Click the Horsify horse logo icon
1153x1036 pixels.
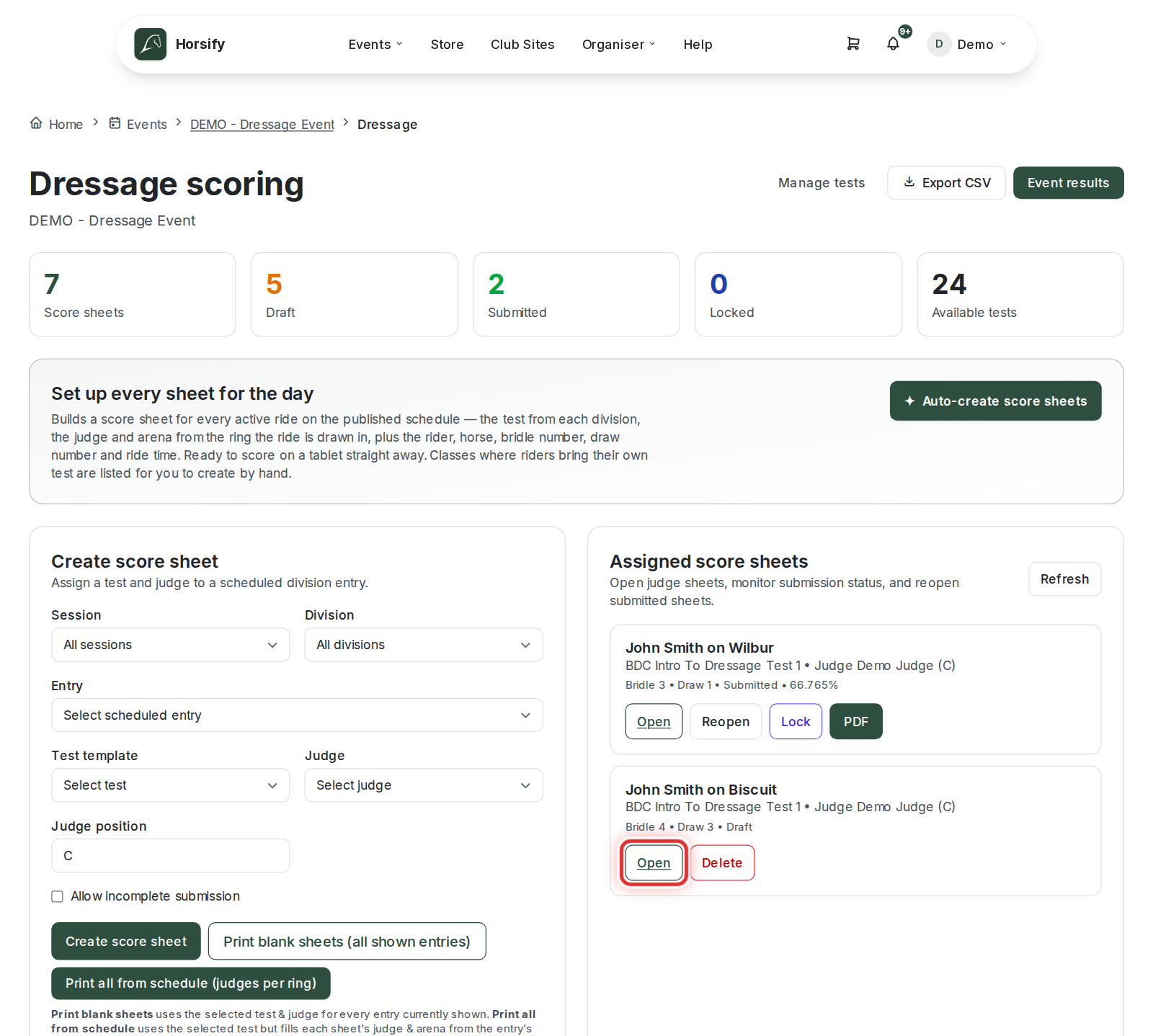(151, 44)
